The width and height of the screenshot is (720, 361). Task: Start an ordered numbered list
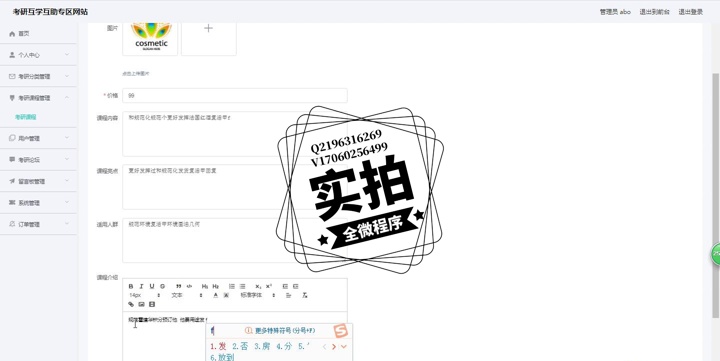pos(232,286)
